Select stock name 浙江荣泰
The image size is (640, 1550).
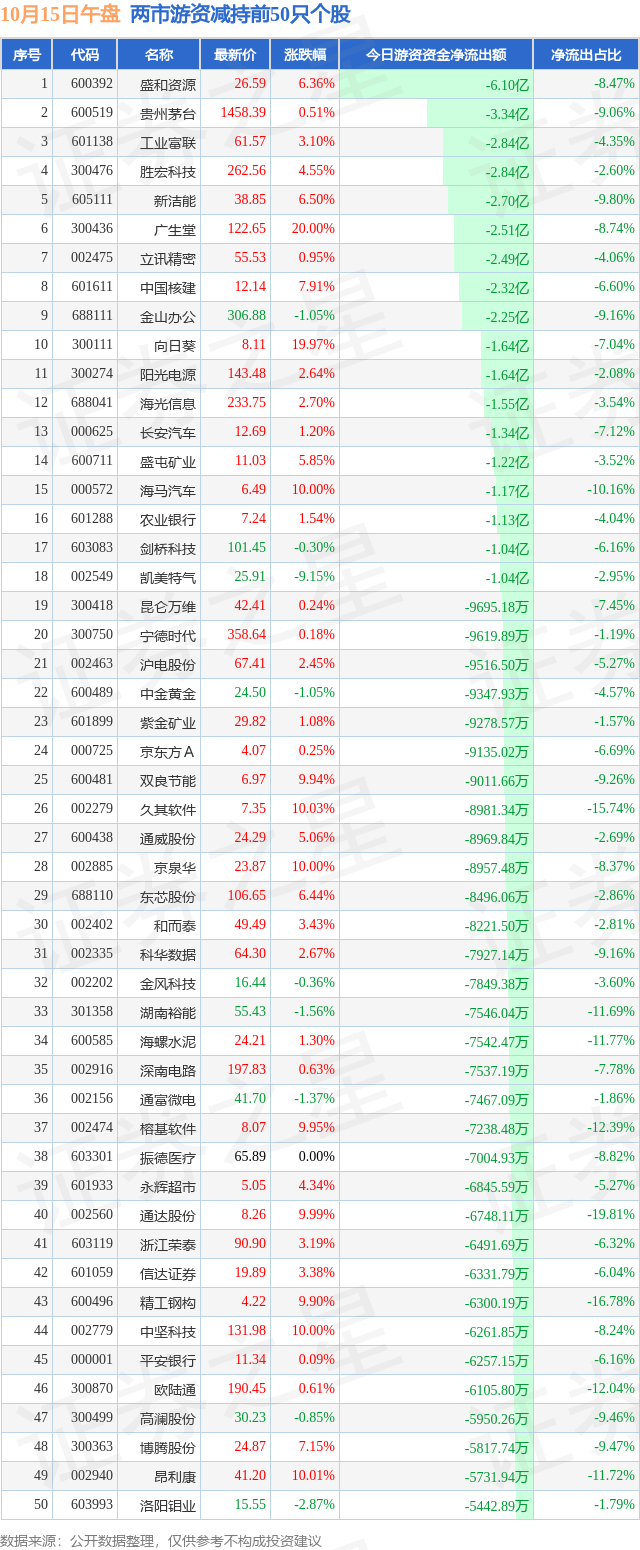pos(168,1244)
